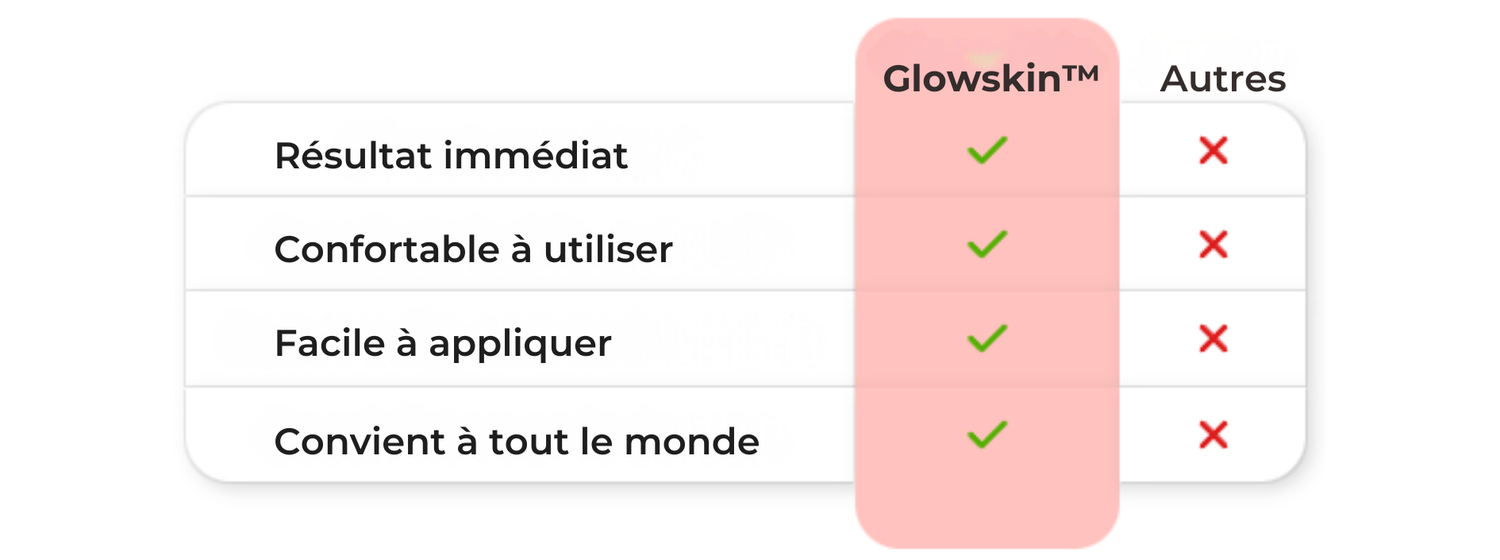Select the "Facile à appliquer" row label
1500x560 pixels.
click(442, 344)
